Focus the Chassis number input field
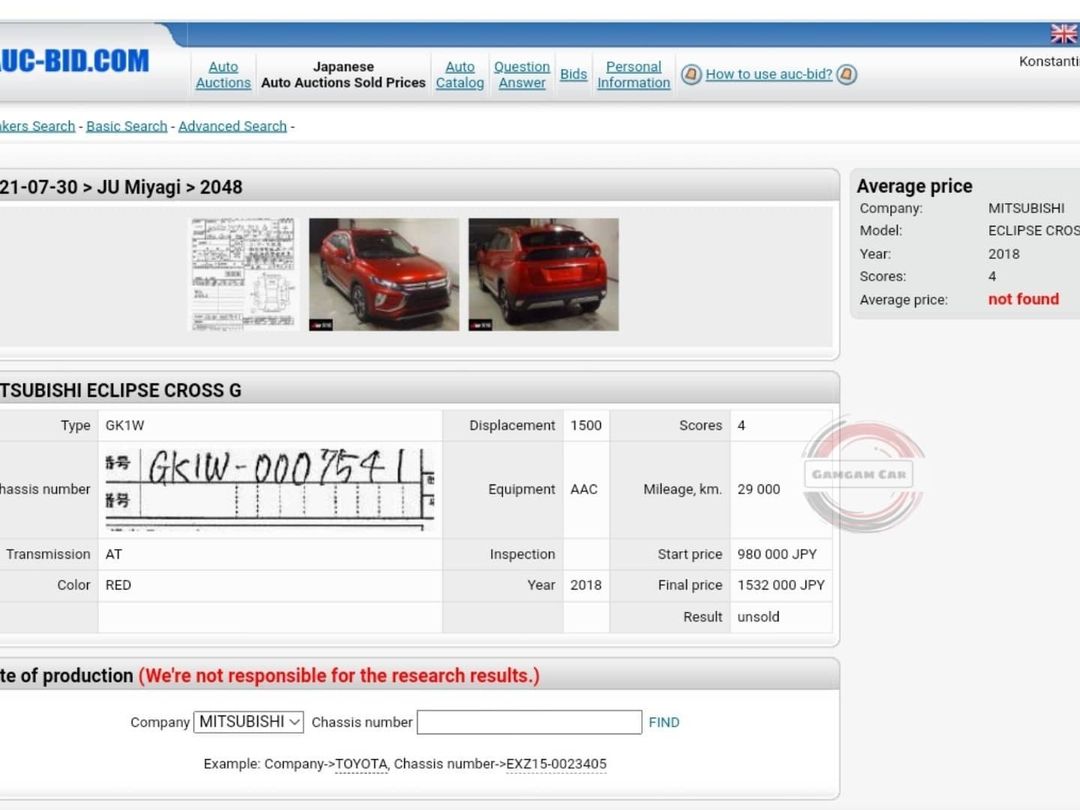This screenshot has height=810, width=1080. (529, 722)
